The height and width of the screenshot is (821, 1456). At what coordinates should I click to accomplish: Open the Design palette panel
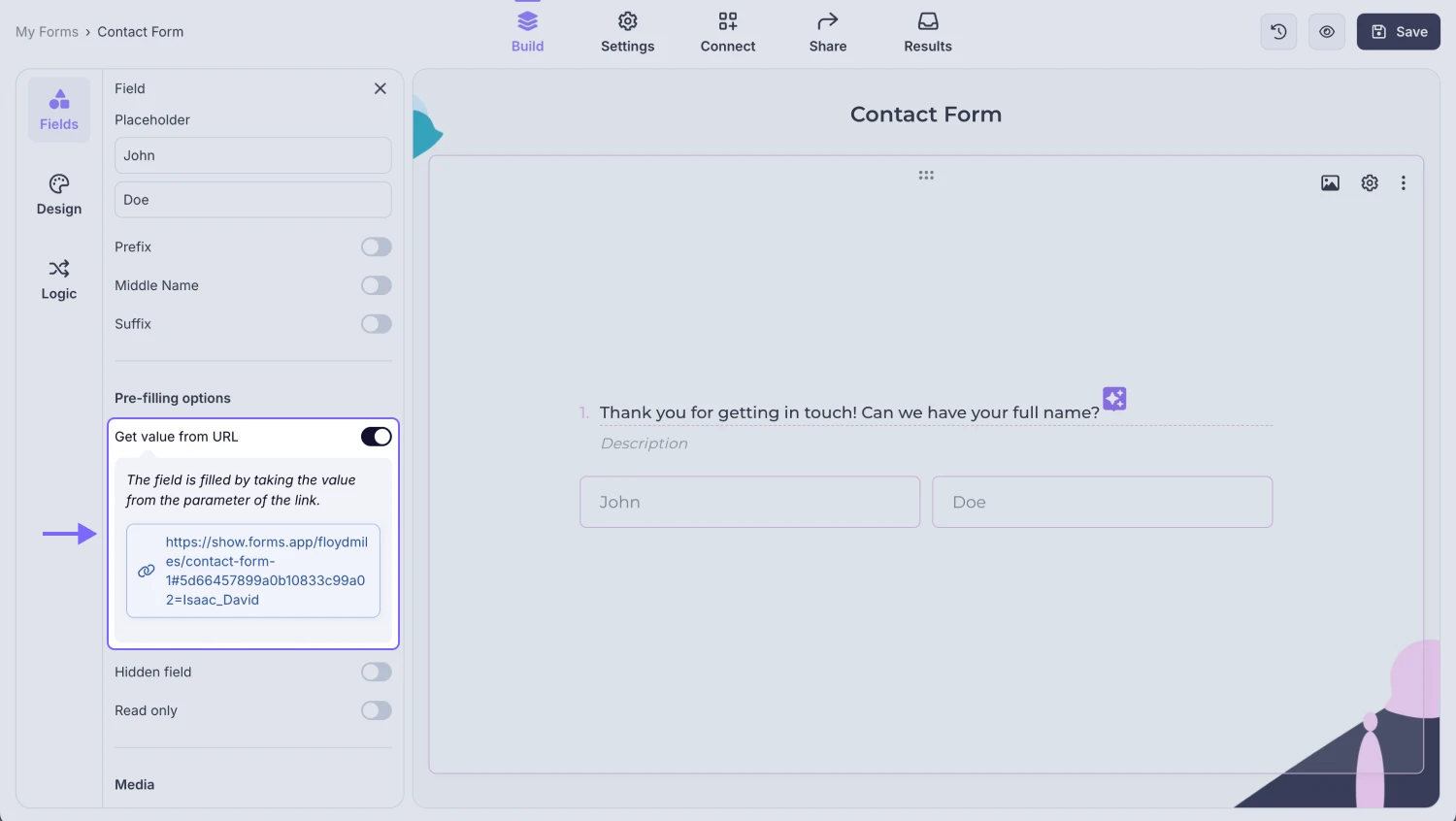[59, 194]
